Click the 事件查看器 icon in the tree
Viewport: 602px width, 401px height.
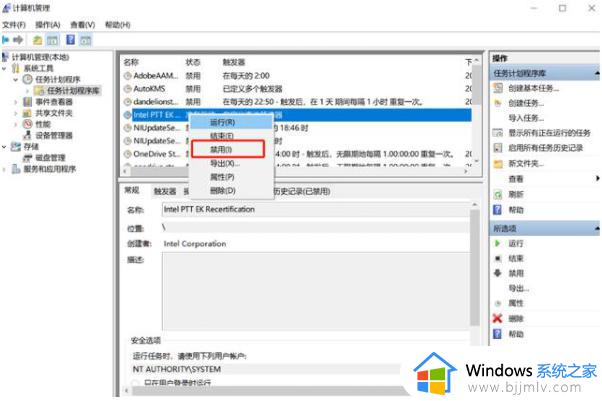click(27, 101)
